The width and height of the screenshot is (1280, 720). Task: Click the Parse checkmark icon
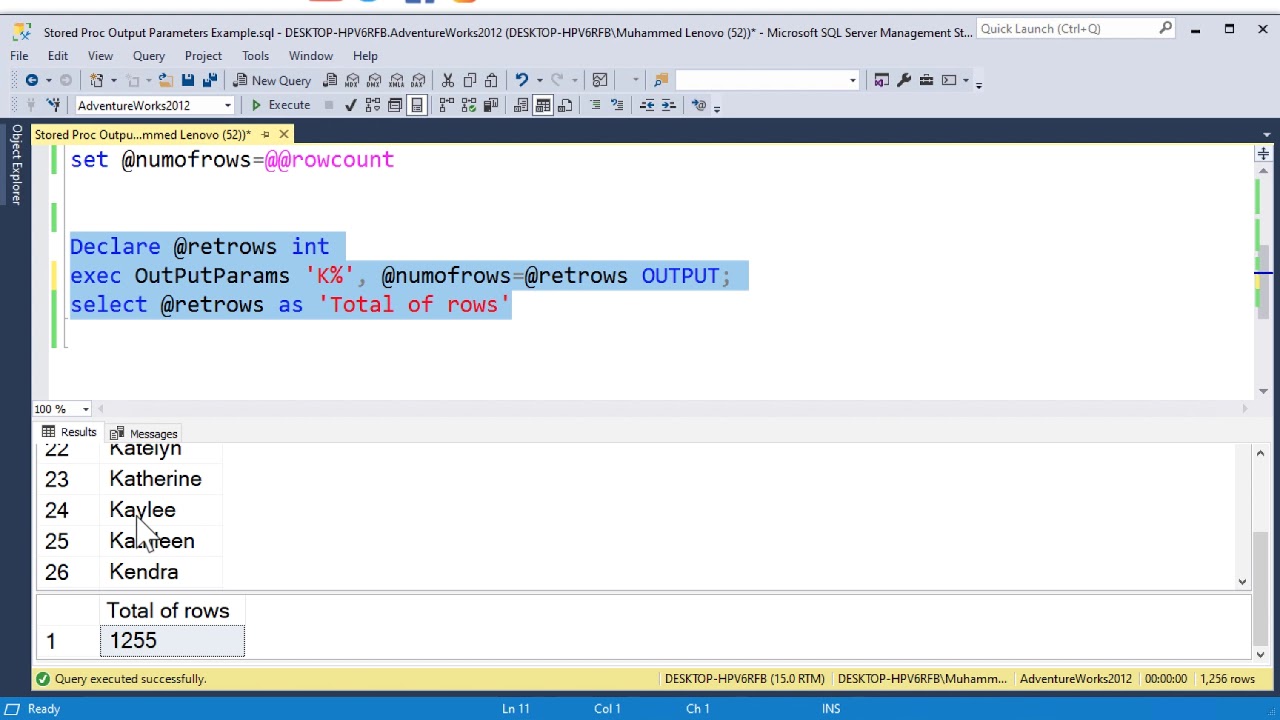(350, 105)
